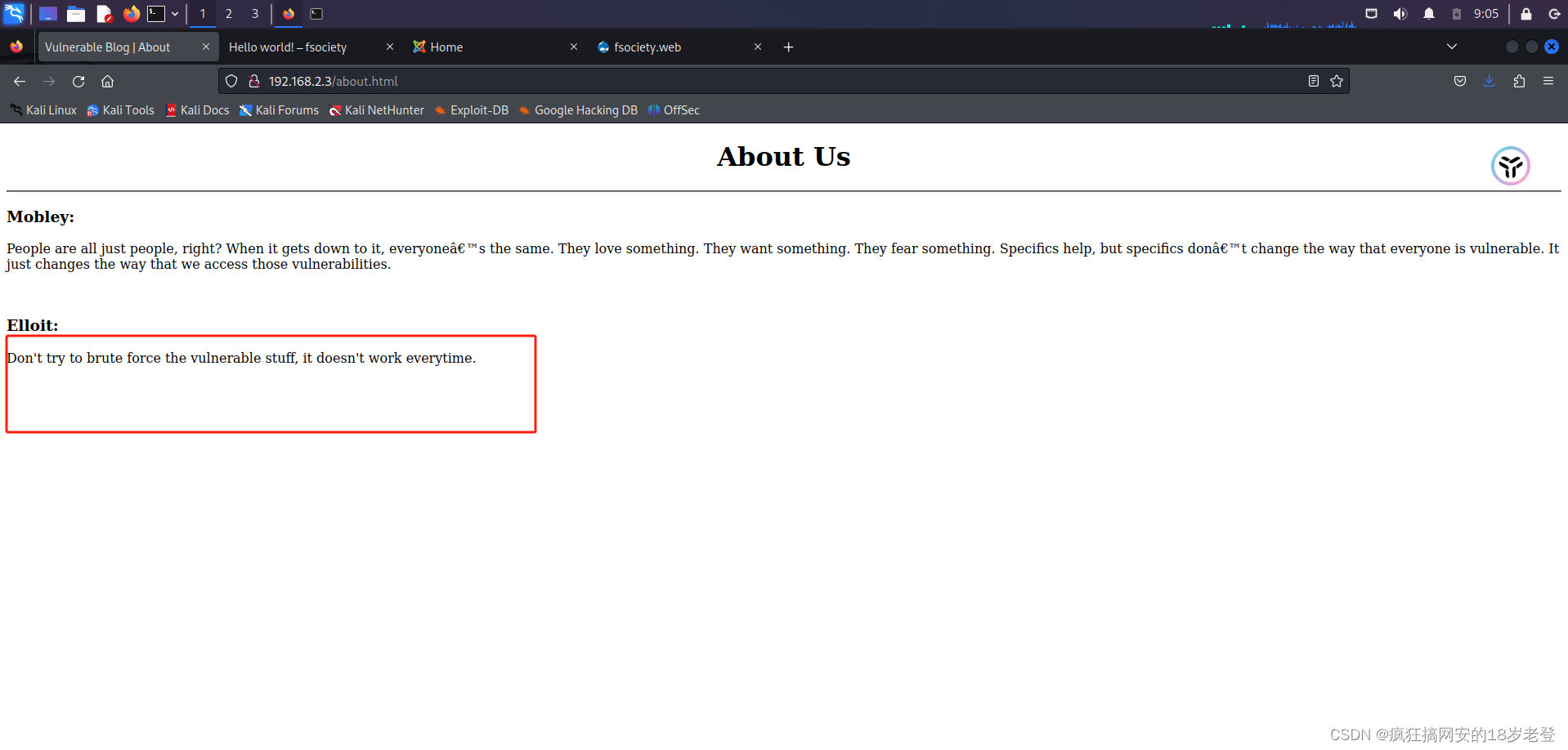Open Exploit-DB bookmark
Image resolution: width=1568 pixels, height=750 pixels.
(472, 110)
